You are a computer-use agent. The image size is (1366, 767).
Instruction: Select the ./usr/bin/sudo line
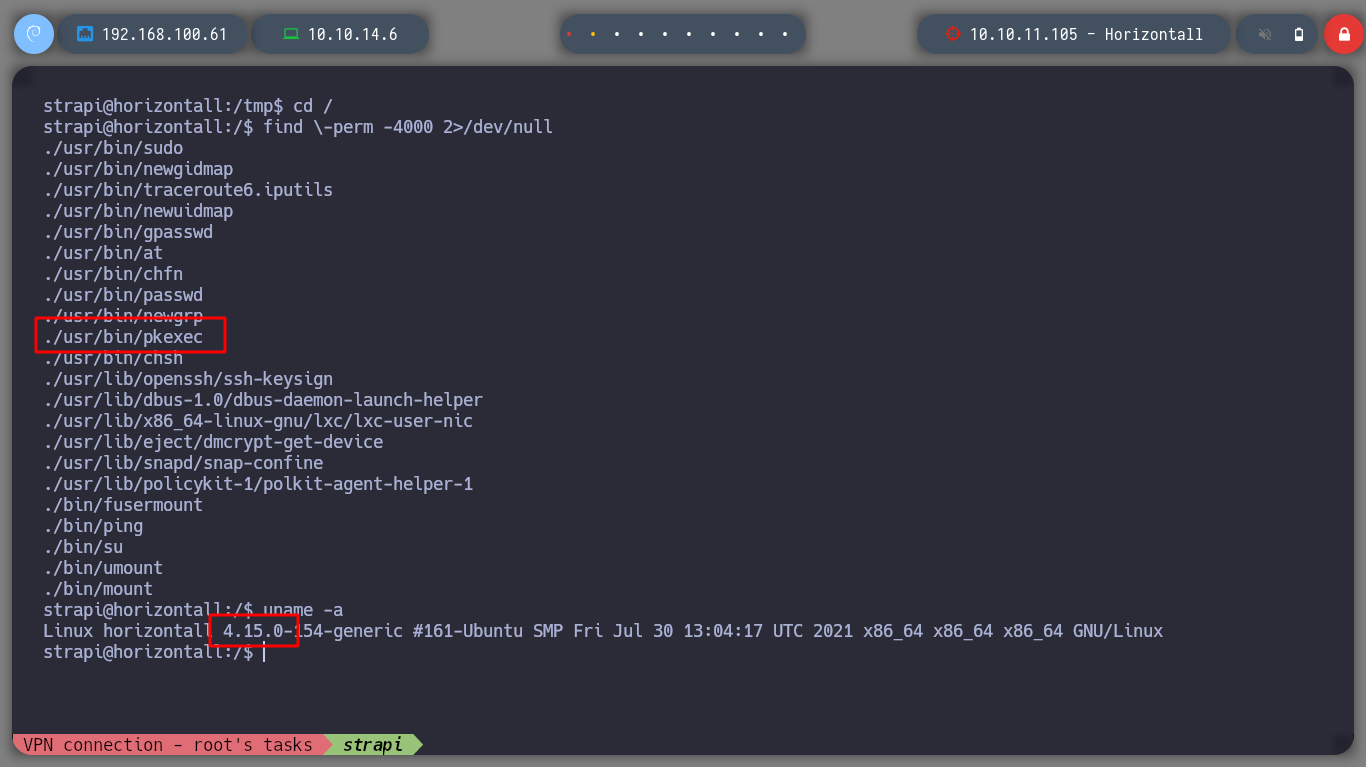(x=113, y=148)
